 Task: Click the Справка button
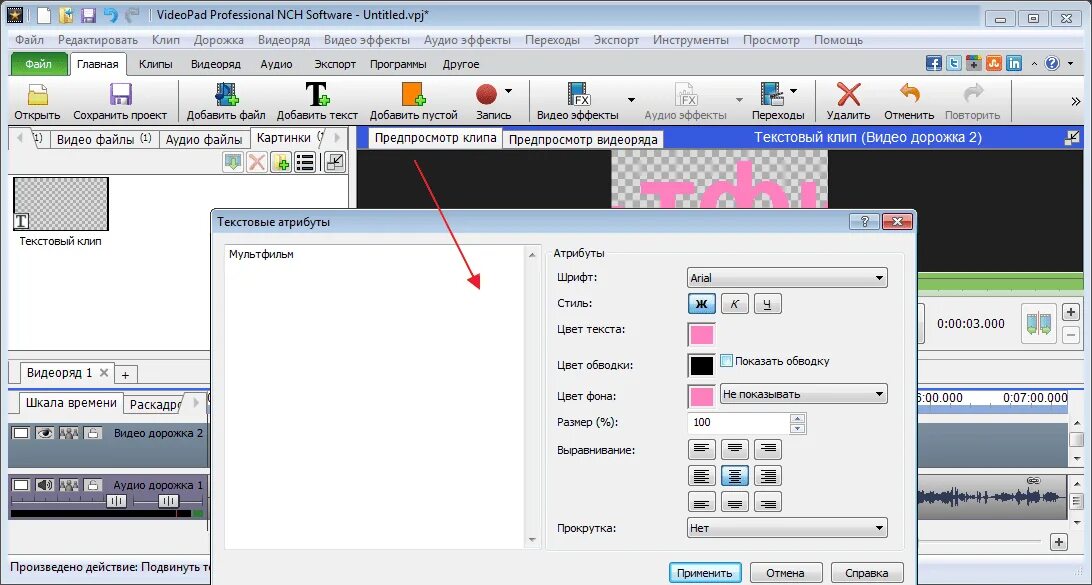(x=867, y=573)
